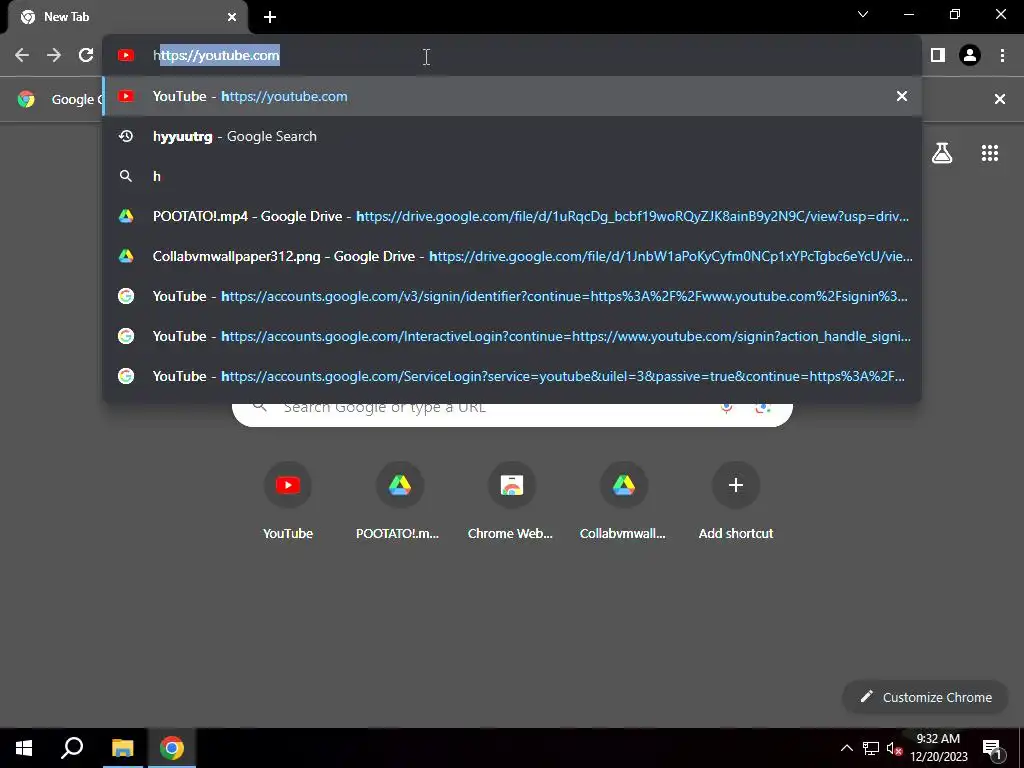The height and width of the screenshot is (768, 1024).
Task: Open Search Labs flask icon
Action: (x=942, y=153)
